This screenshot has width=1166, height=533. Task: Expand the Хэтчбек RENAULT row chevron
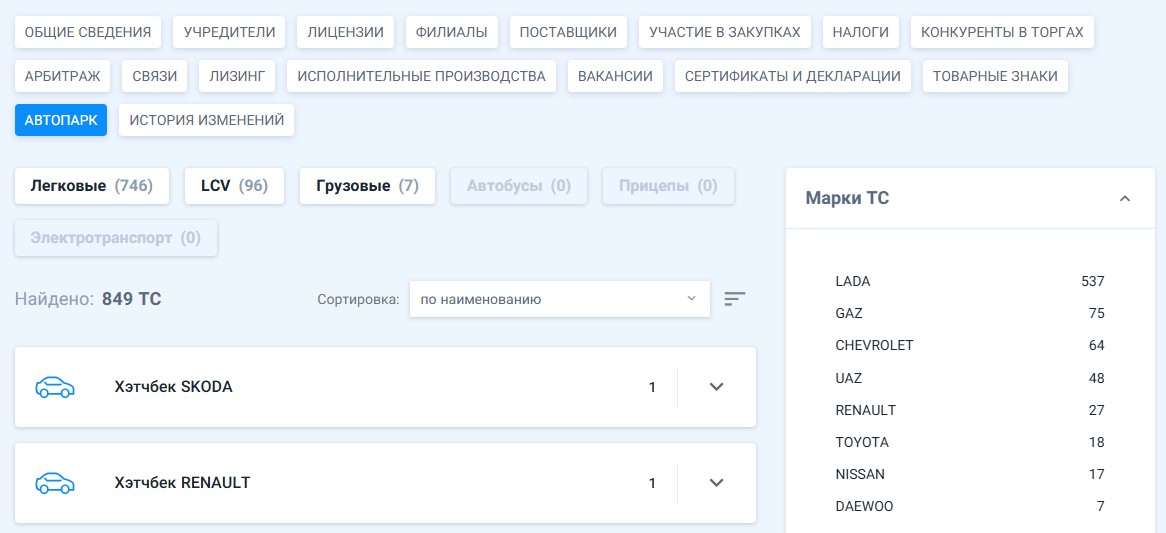[717, 482]
